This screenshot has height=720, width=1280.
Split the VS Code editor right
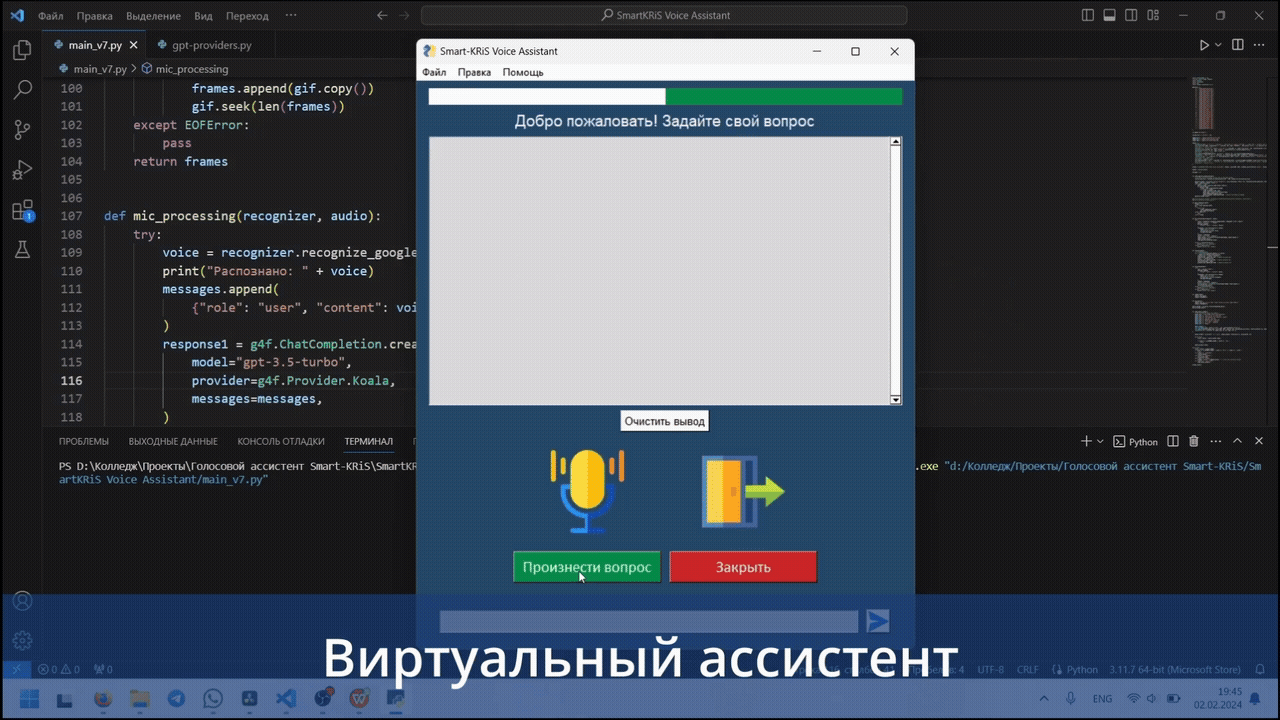pos(1238,45)
